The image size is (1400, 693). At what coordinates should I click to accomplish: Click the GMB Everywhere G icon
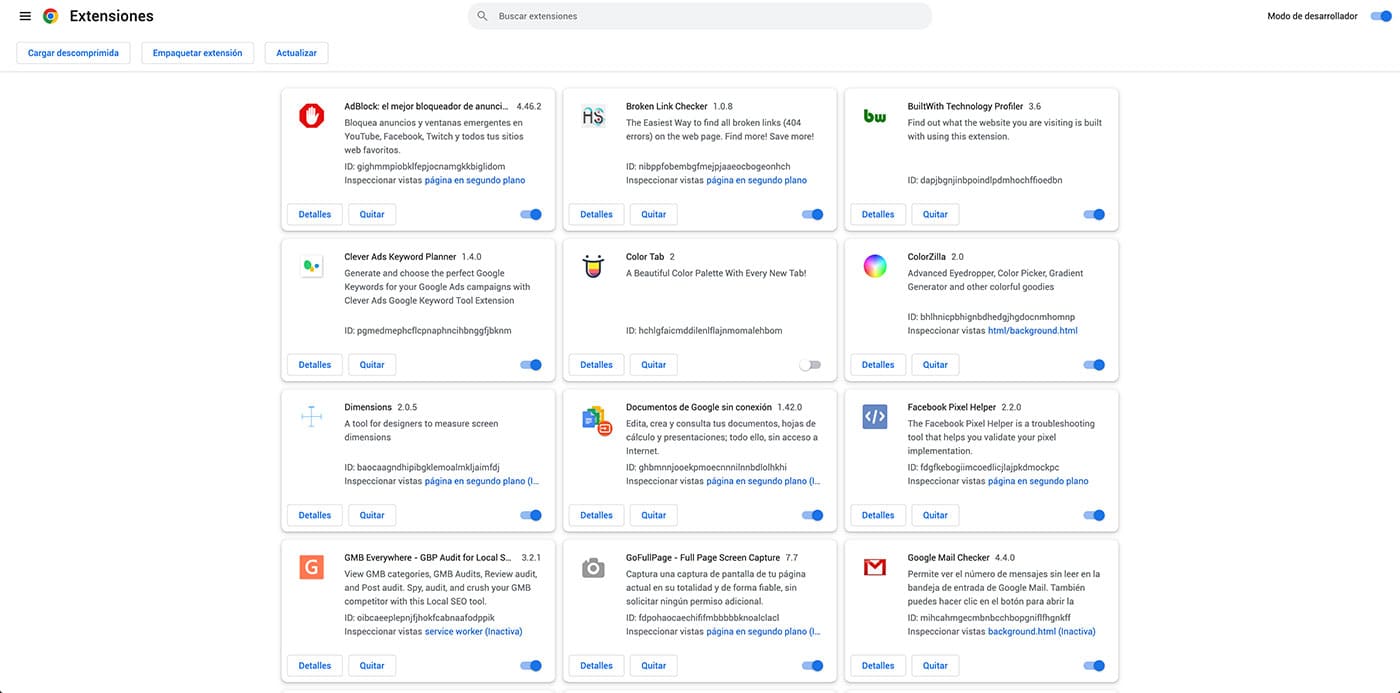[311, 567]
